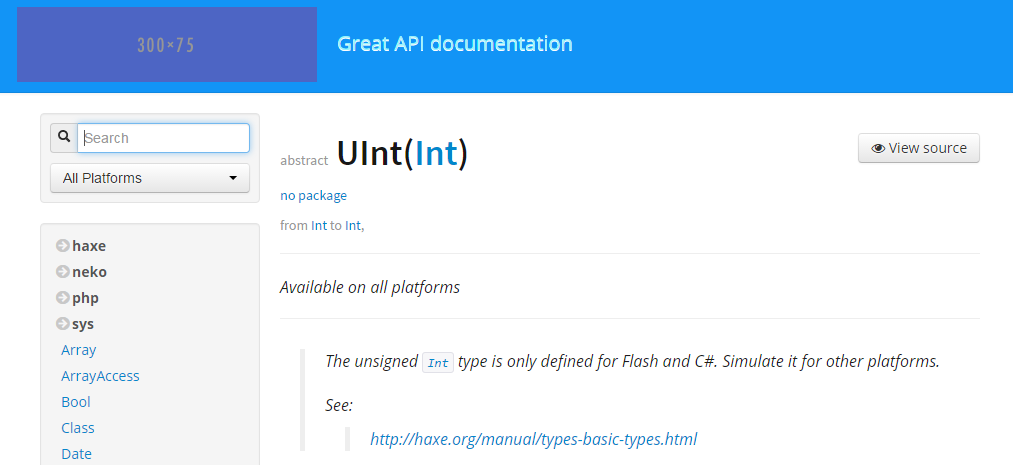Click the eye icon in View source

coord(878,149)
